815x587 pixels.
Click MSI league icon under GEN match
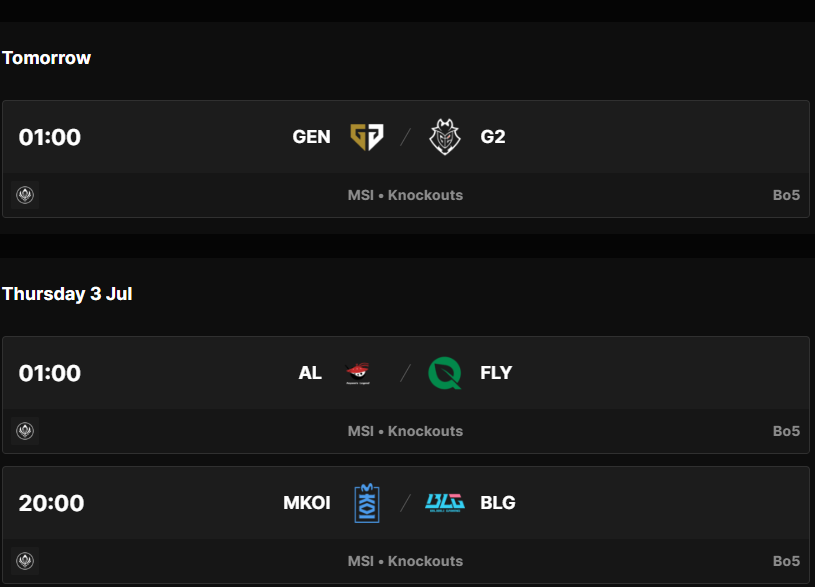(25, 195)
